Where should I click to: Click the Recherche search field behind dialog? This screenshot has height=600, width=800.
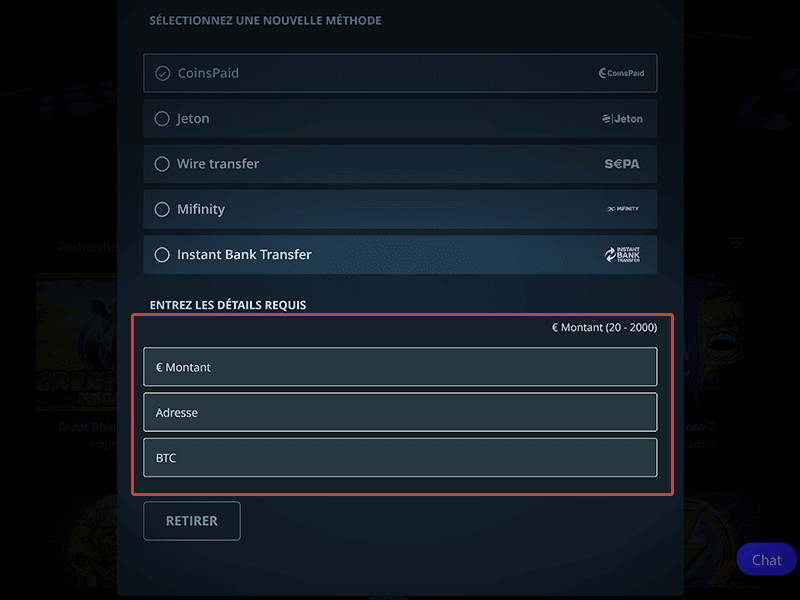pos(87,247)
